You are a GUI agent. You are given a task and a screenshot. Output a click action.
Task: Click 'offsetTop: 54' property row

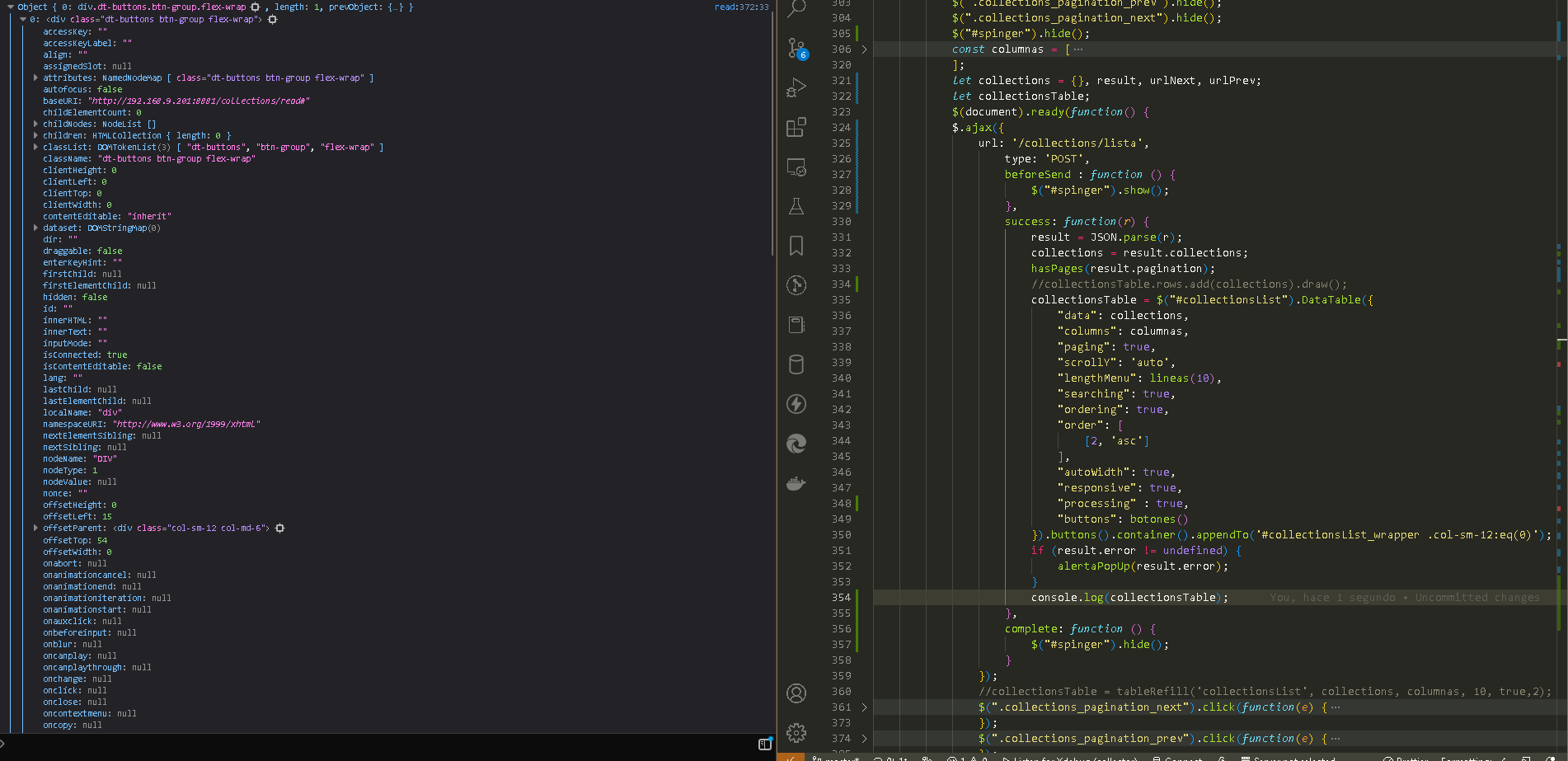(75, 540)
